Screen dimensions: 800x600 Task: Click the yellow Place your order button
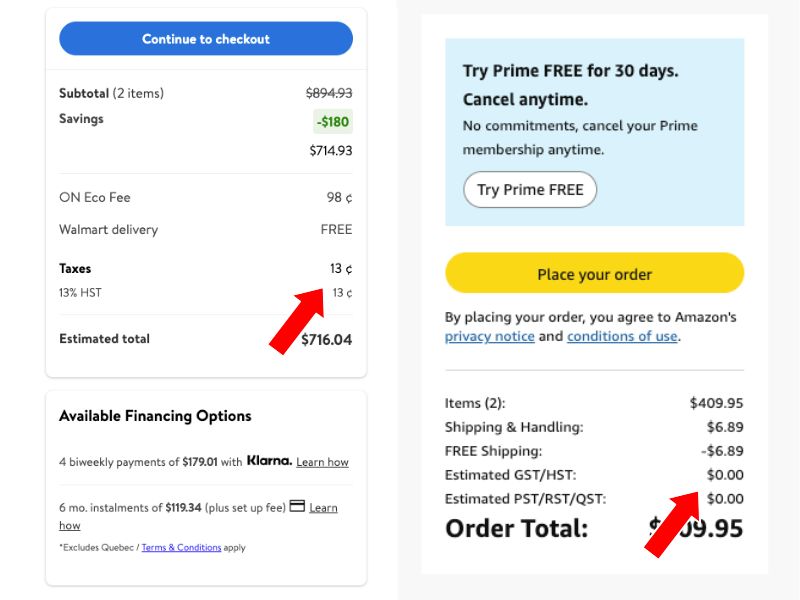coord(594,274)
